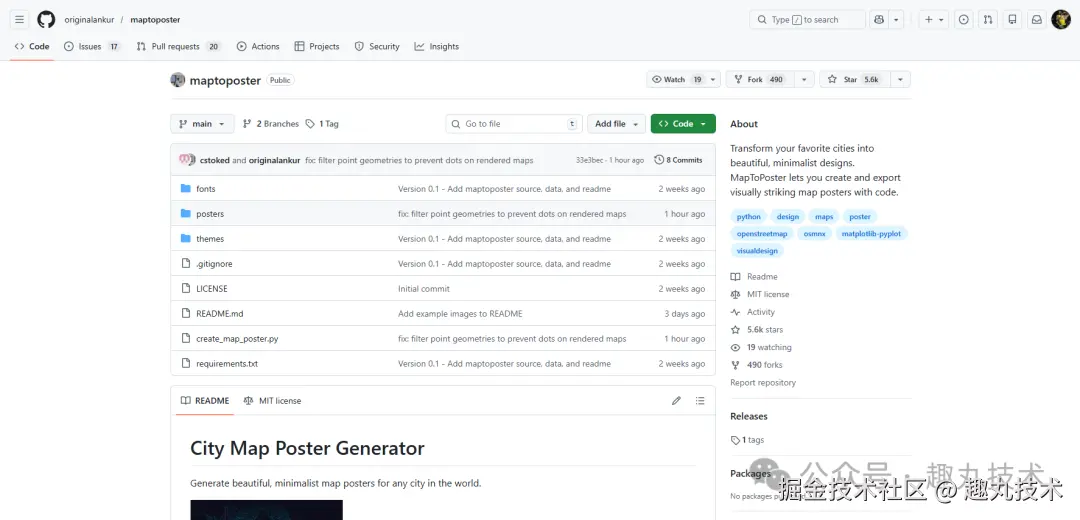Select the osmnx topic tag

(815, 233)
